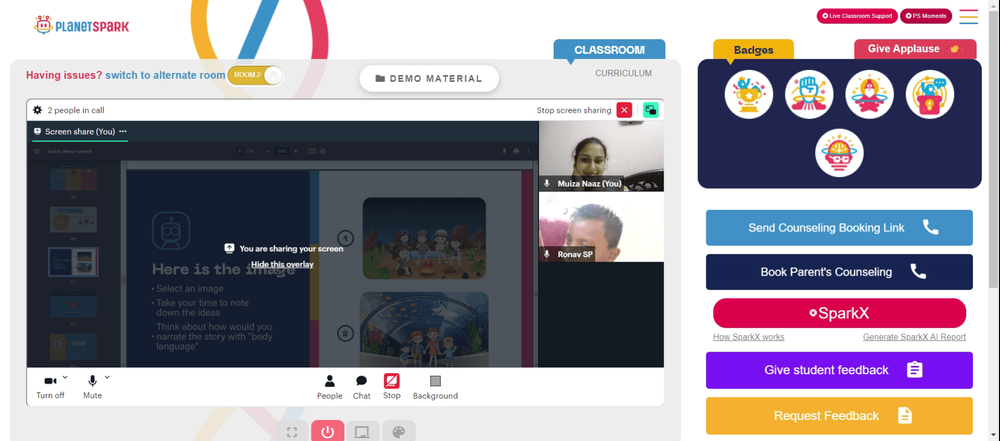
Task: Toggle the ROOM 2 switch
Action: click(x=254, y=75)
